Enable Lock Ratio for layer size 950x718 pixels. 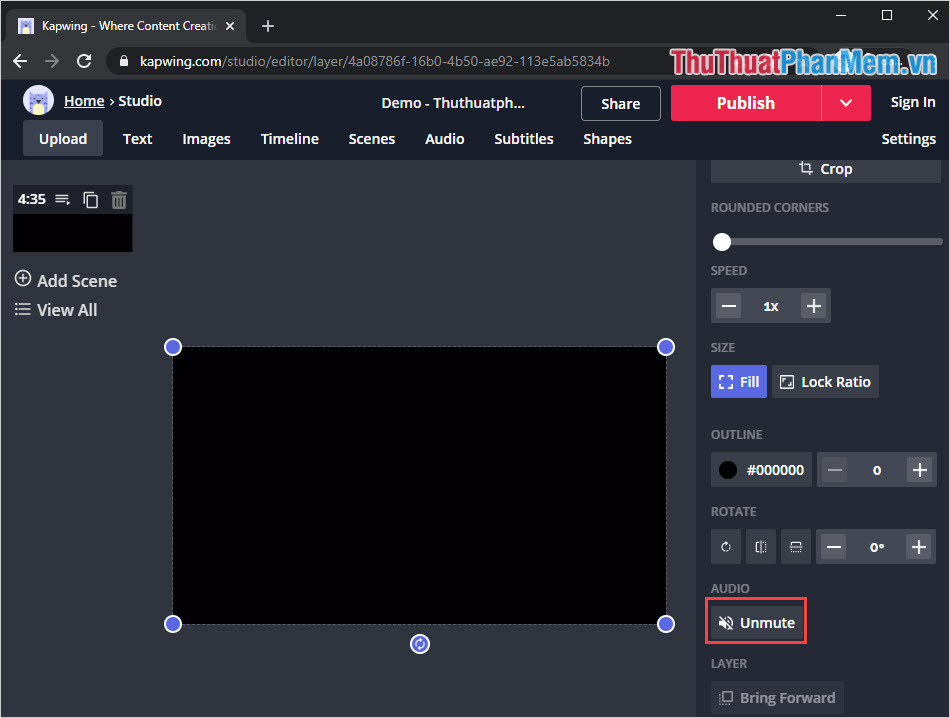coord(824,381)
